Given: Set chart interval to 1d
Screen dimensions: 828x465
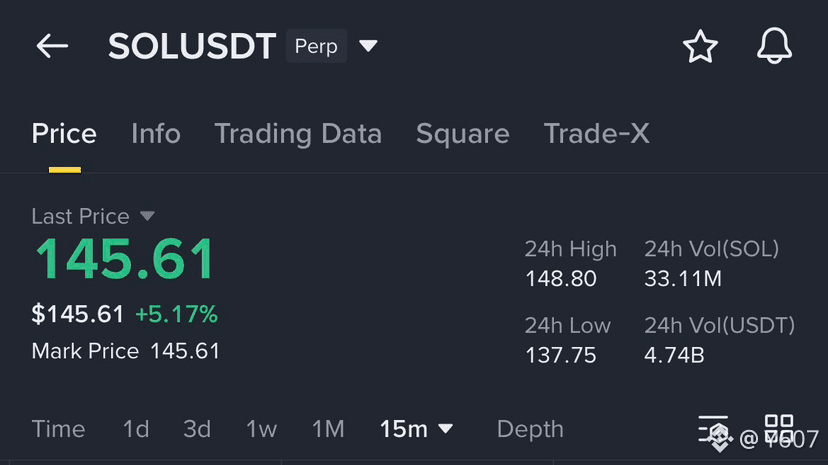Looking at the screenshot, I should [x=136, y=429].
